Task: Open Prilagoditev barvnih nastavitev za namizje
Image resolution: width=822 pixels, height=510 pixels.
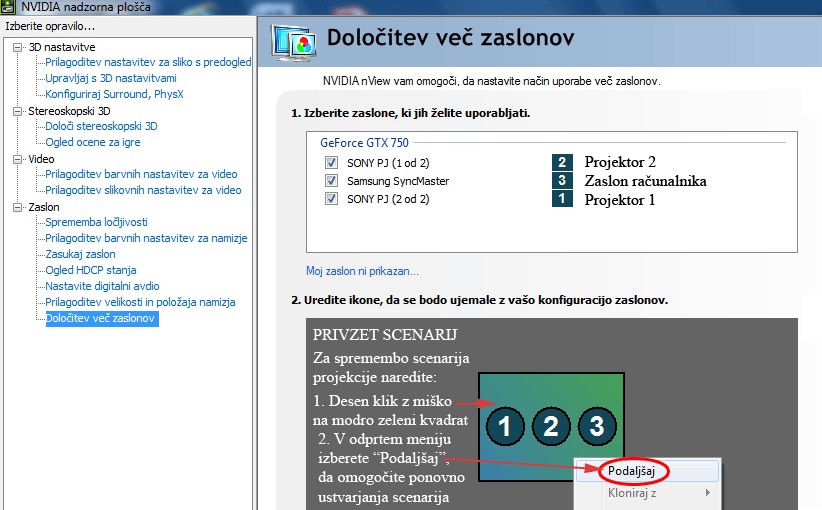Action: [146, 238]
